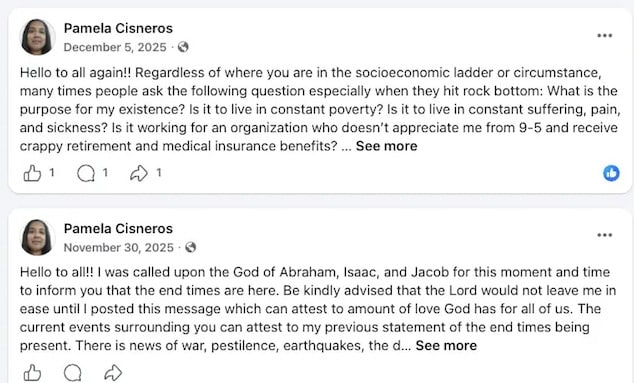Click profile picture on the first post

(37, 37)
